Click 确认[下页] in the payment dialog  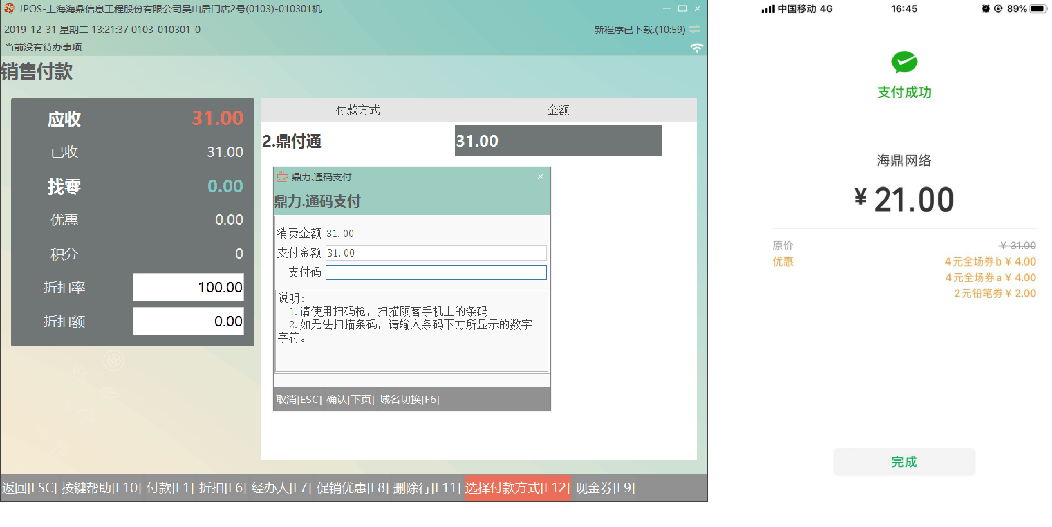tap(349, 400)
